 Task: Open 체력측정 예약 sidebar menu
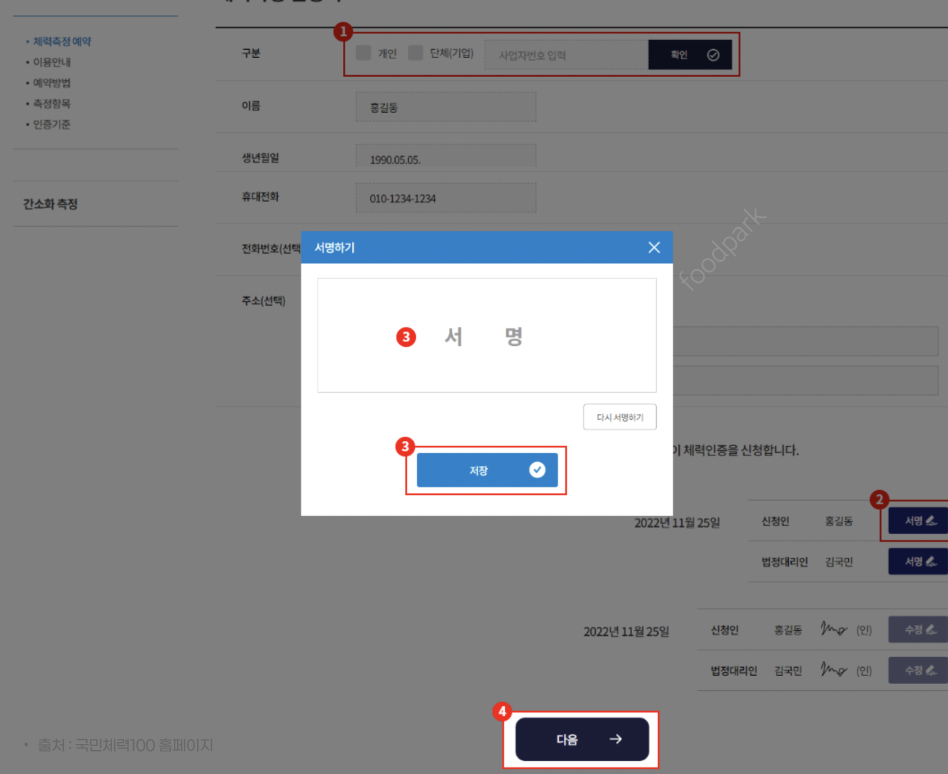pos(62,41)
